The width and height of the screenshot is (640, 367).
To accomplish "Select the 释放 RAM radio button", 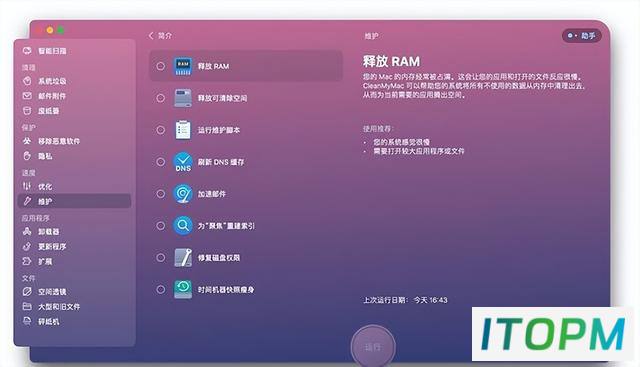I will click(160, 66).
